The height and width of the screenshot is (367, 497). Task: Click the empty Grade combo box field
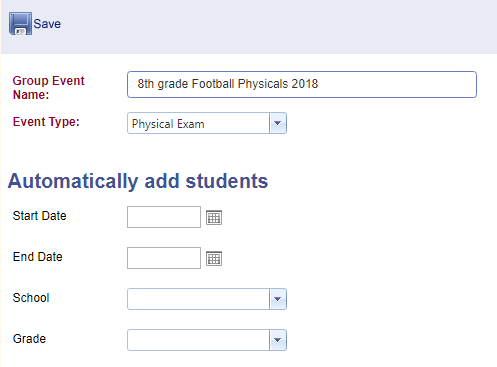coord(198,340)
